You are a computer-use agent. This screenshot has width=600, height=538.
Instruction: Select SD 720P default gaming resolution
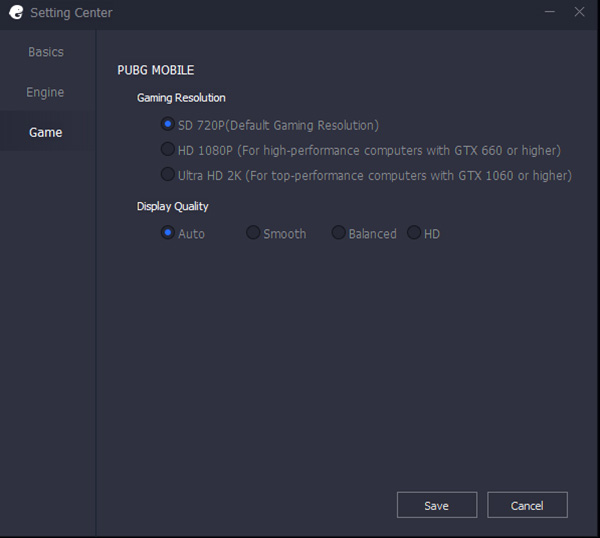pos(168,124)
